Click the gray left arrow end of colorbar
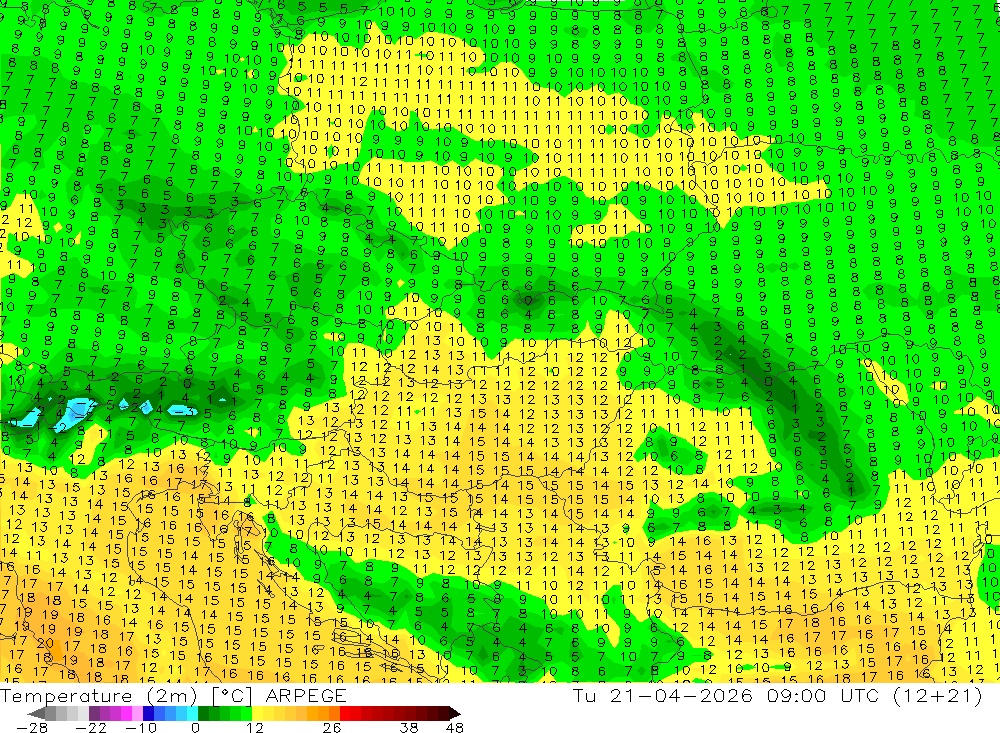 (36, 713)
